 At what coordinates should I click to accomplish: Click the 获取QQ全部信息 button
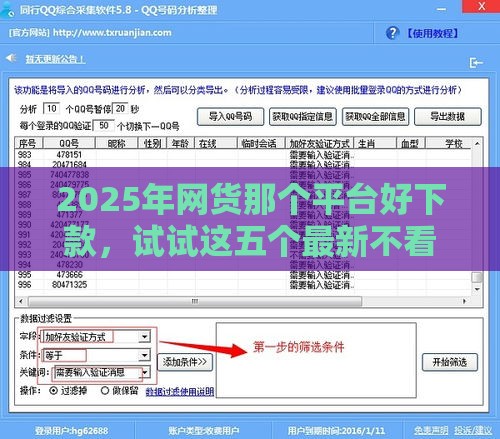tap(376, 117)
